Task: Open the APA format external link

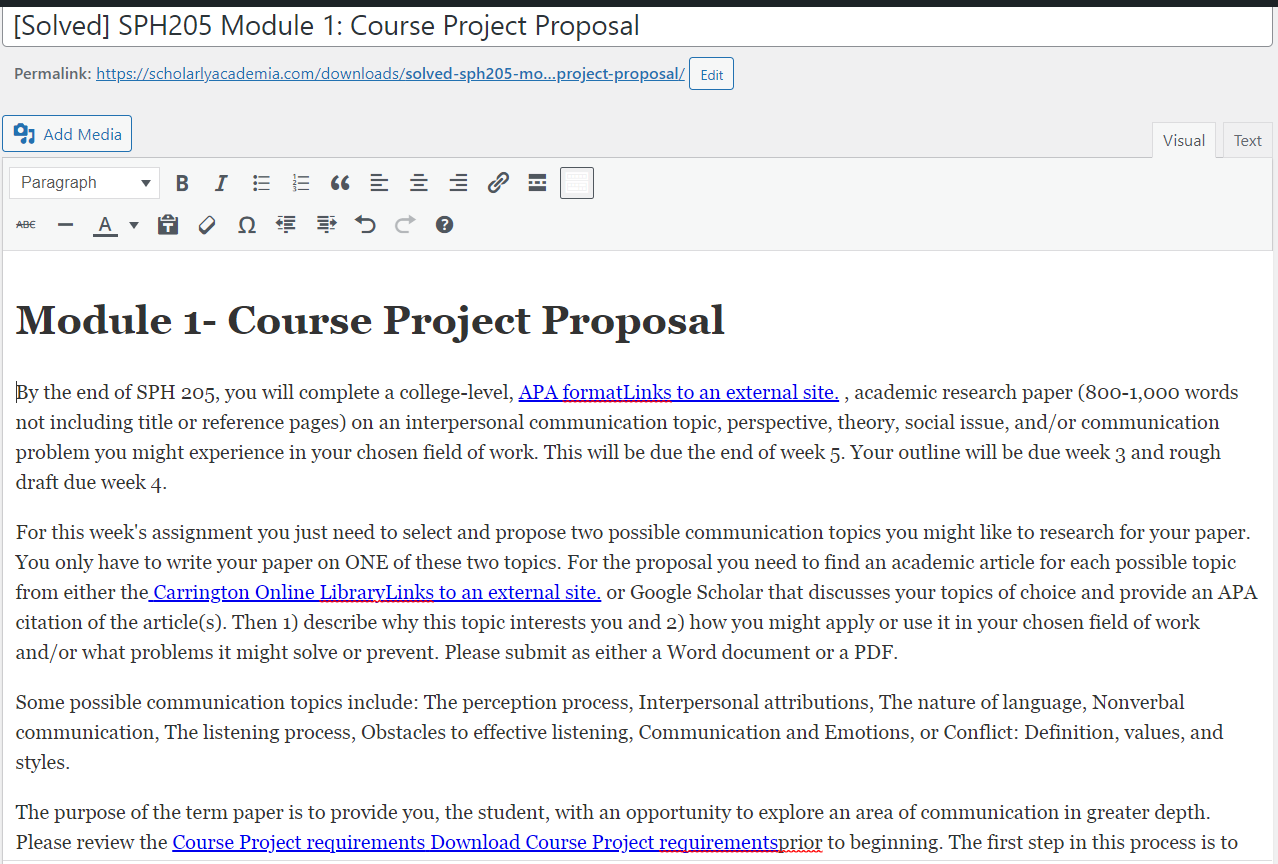Action: (679, 392)
